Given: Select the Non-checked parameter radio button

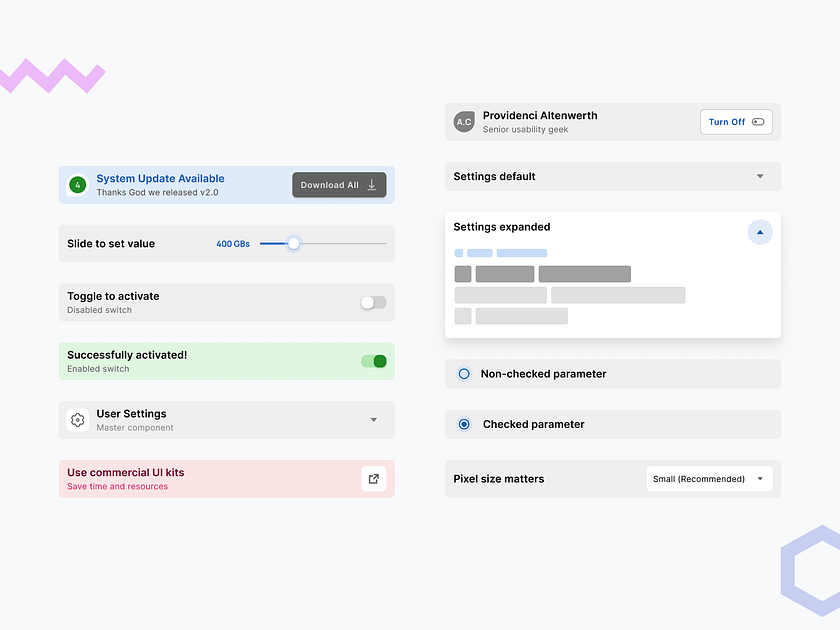Looking at the screenshot, I should [x=464, y=373].
